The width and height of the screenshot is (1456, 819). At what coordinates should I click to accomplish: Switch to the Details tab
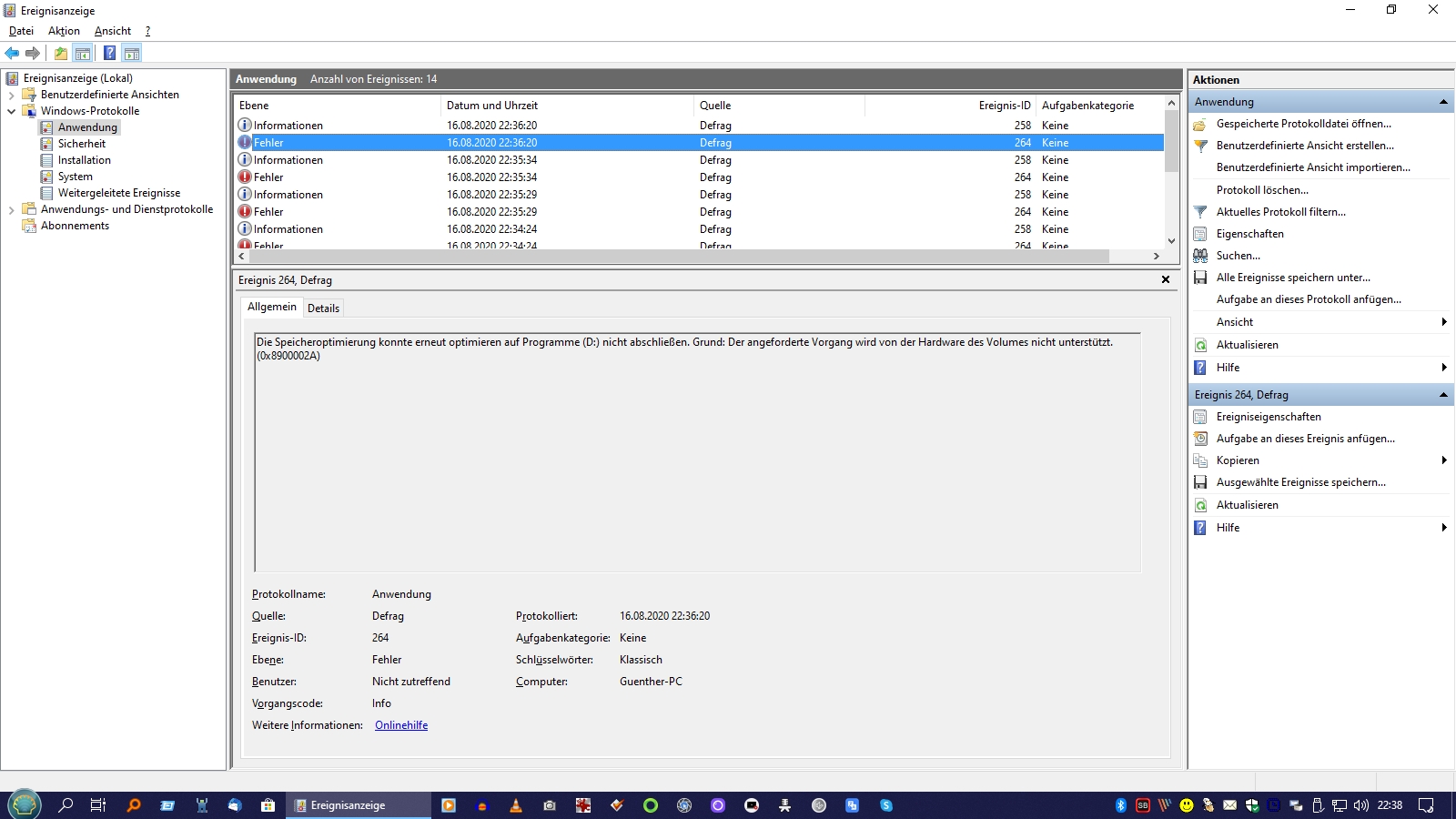[x=323, y=308]
